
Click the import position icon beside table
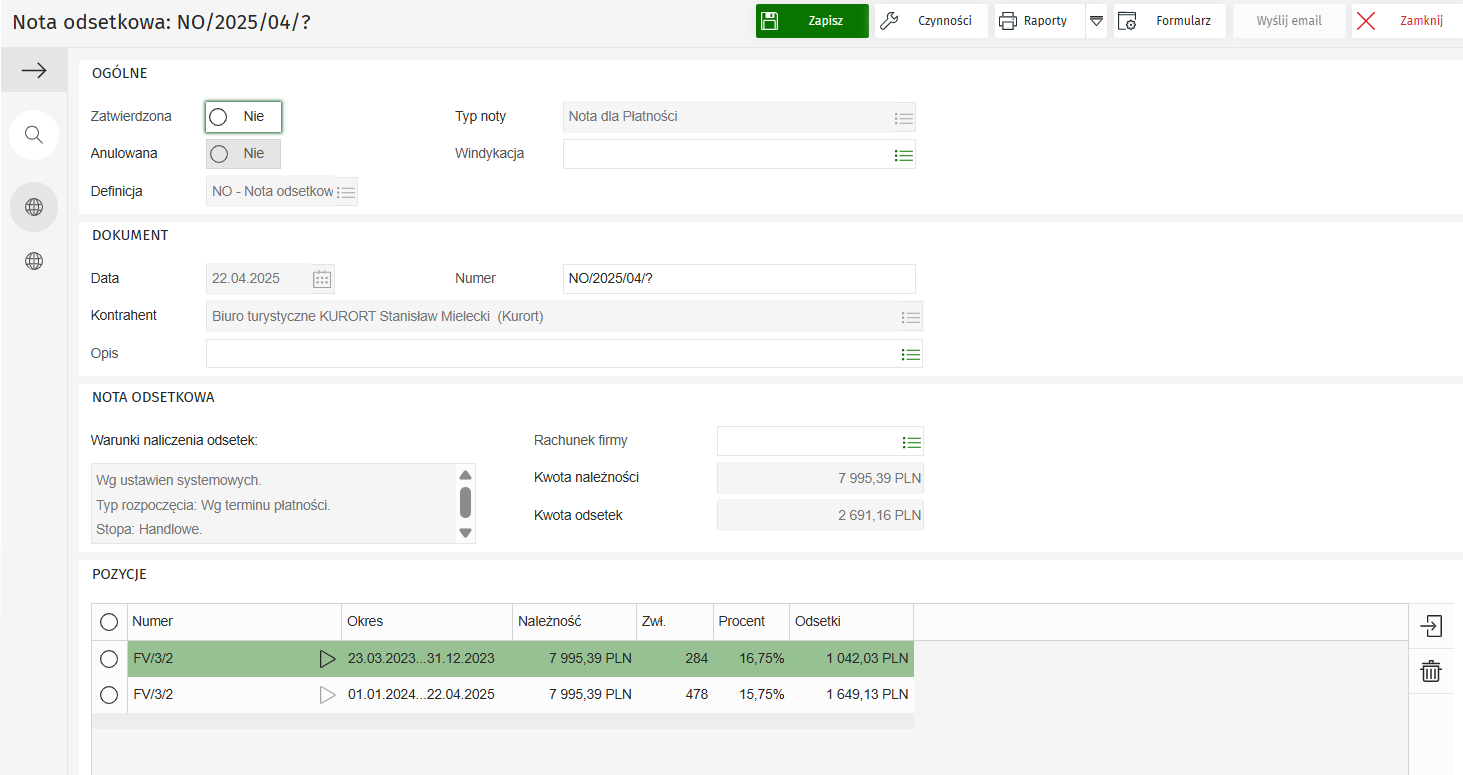(1431, 627)
